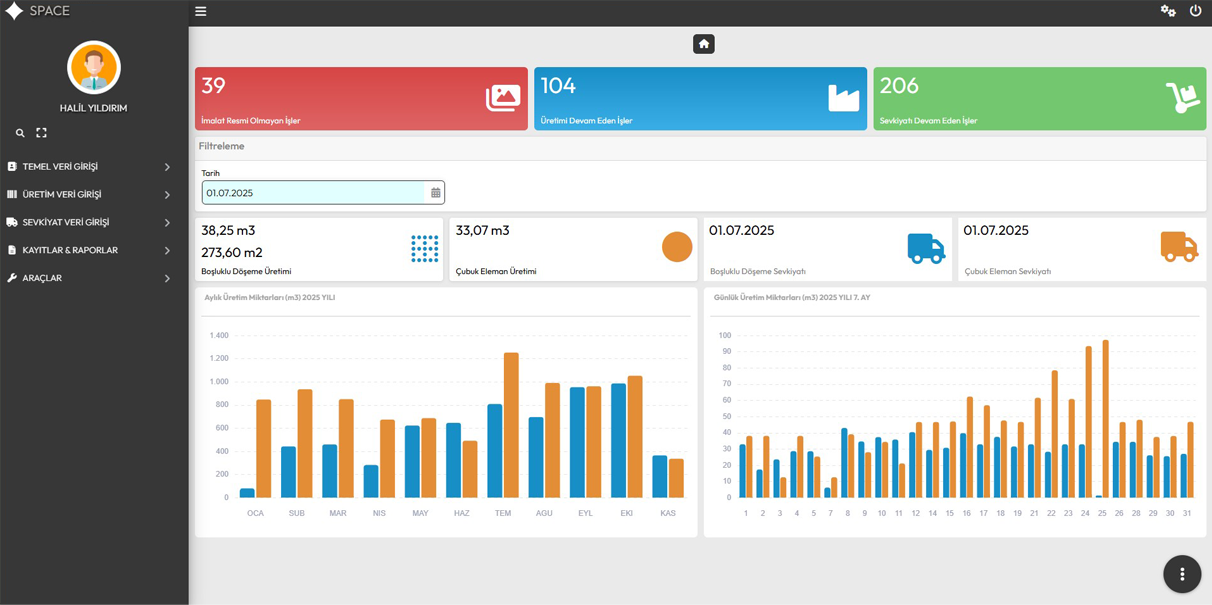Expand the Sevkiyat Veri Girişi menu
Viewport: 1212px width, 605px height.
(x=90, y=223)
